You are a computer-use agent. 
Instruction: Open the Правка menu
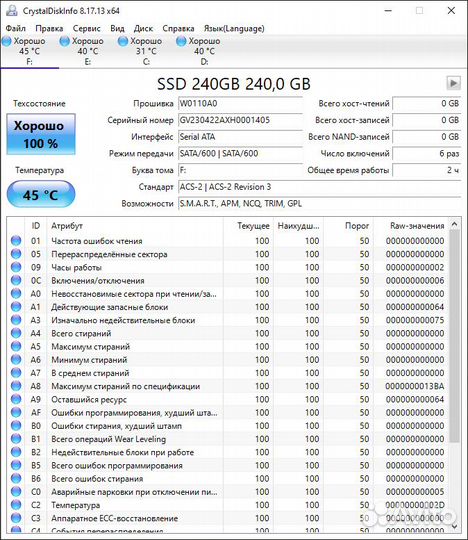click(49, 28)
